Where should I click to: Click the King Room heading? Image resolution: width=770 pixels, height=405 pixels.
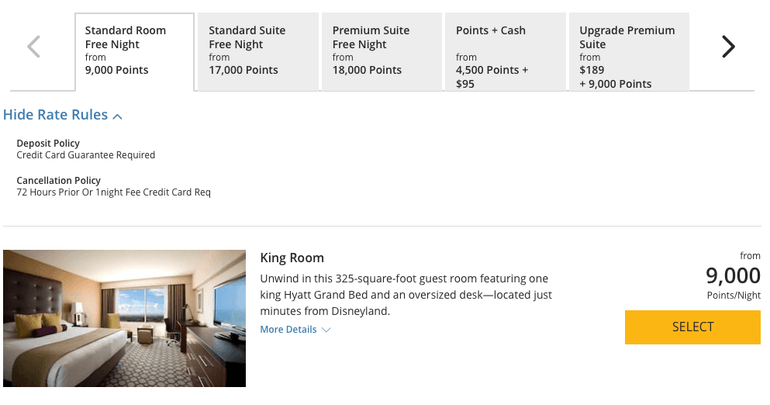tap(292, 258)
